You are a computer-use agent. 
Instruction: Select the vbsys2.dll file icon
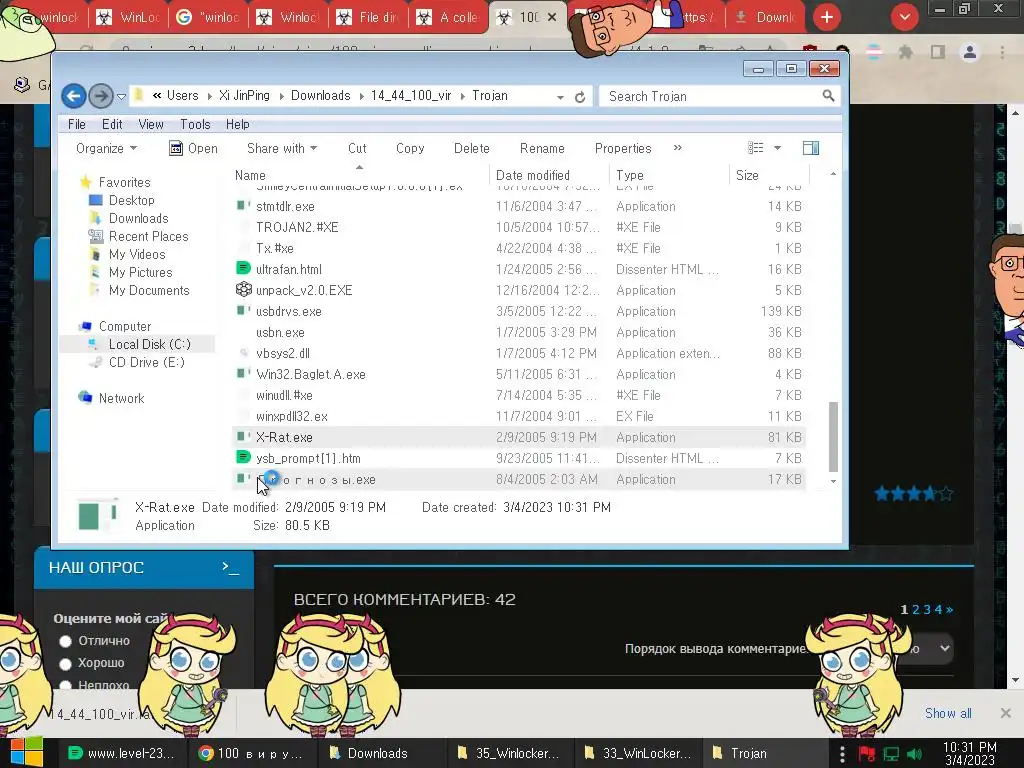click(x=244, y=353)
